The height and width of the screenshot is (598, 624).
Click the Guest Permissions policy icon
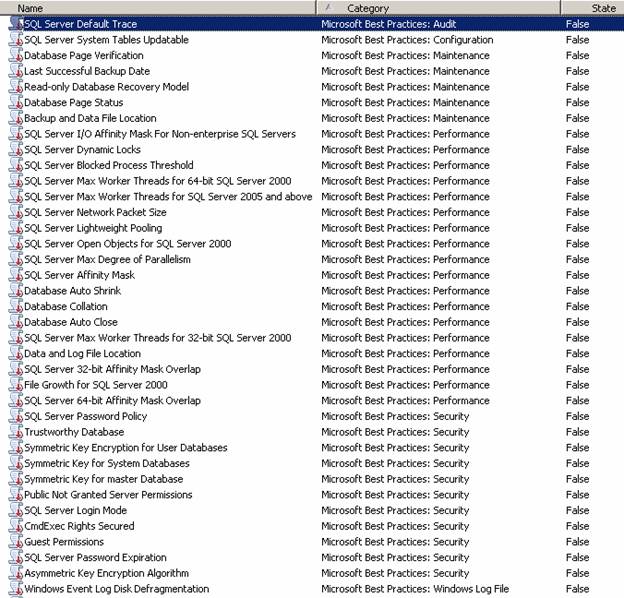pos(16,542)
